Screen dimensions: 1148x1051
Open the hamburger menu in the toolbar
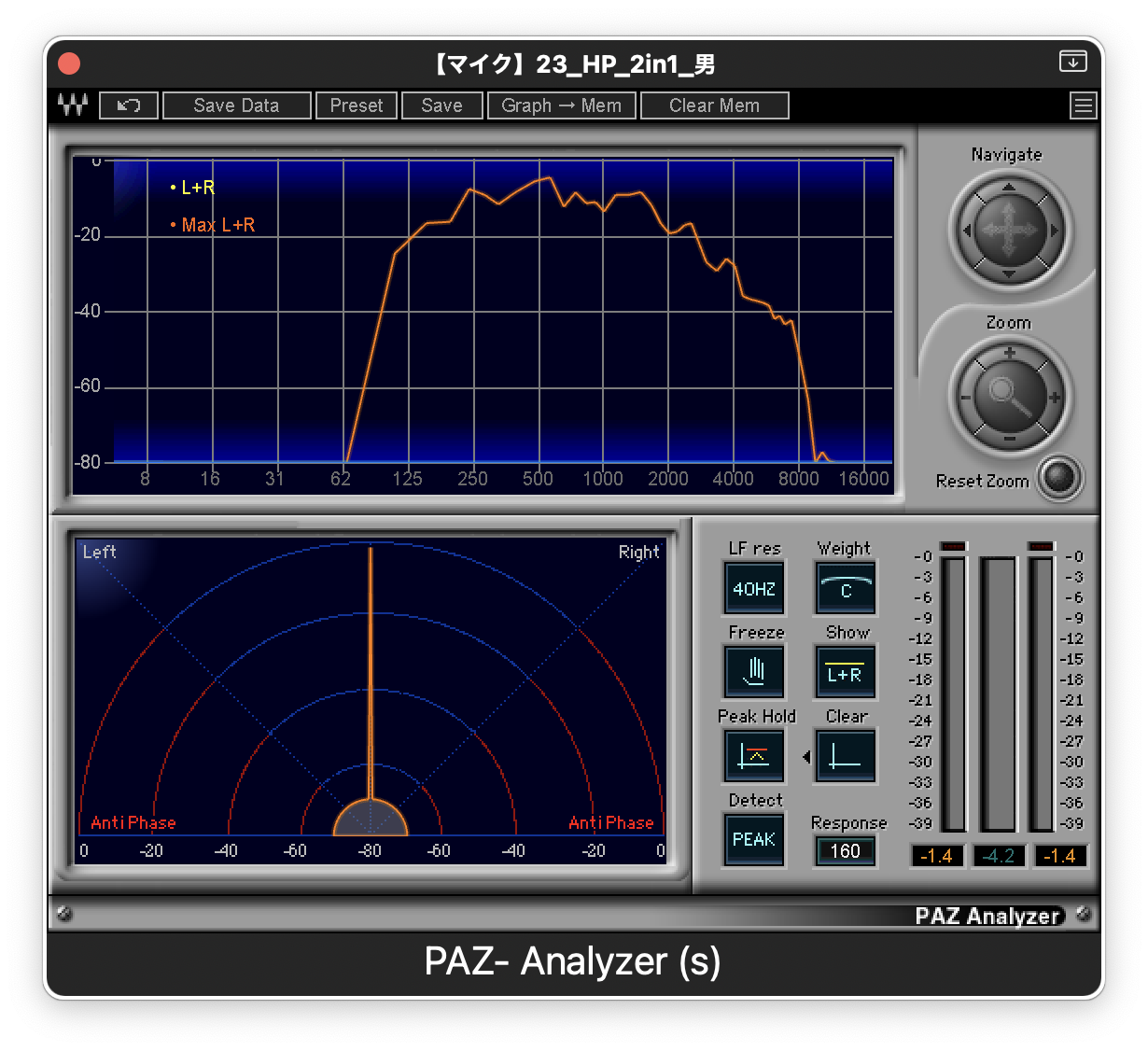point(1083,105)
